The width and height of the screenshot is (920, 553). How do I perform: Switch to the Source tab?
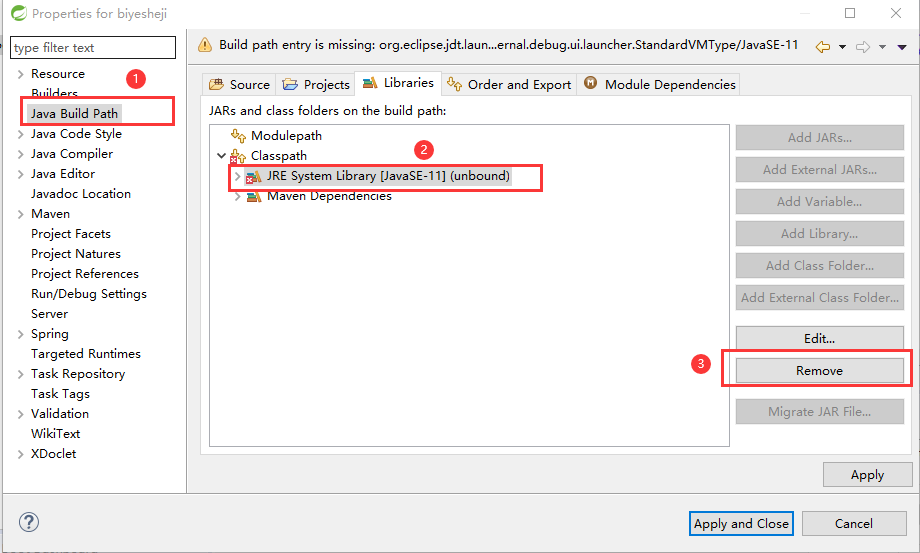pos(239,84)
